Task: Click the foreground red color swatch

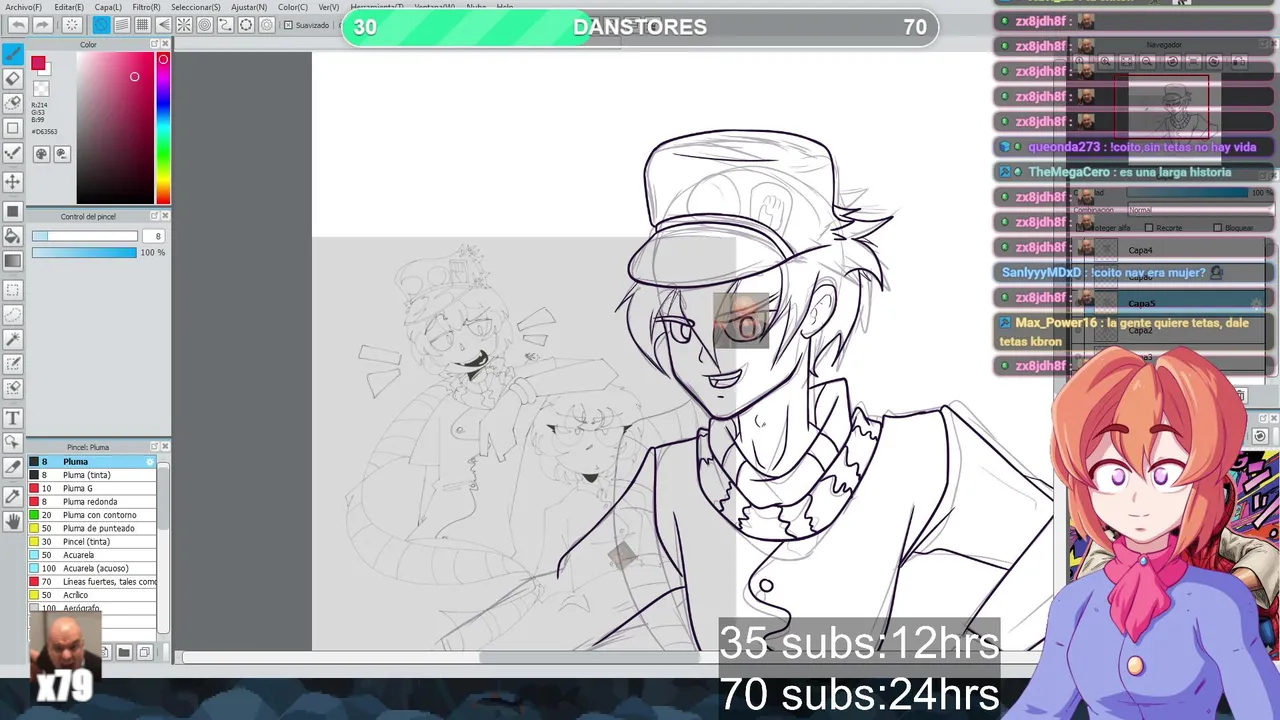Action: coord(38,64)
